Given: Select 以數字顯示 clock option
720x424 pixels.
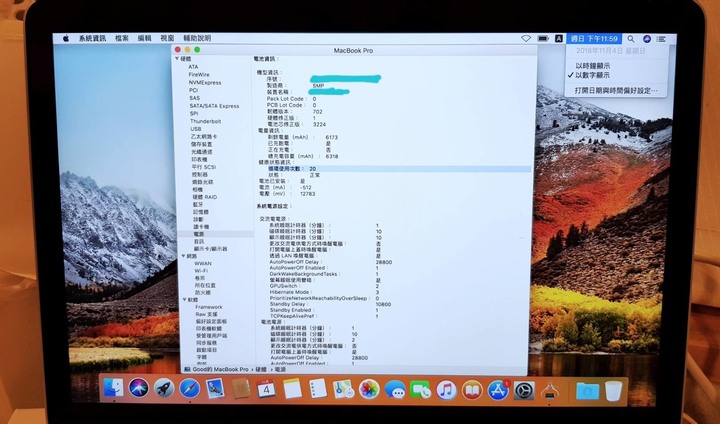Looking at the screenshot, I should 592,75.
